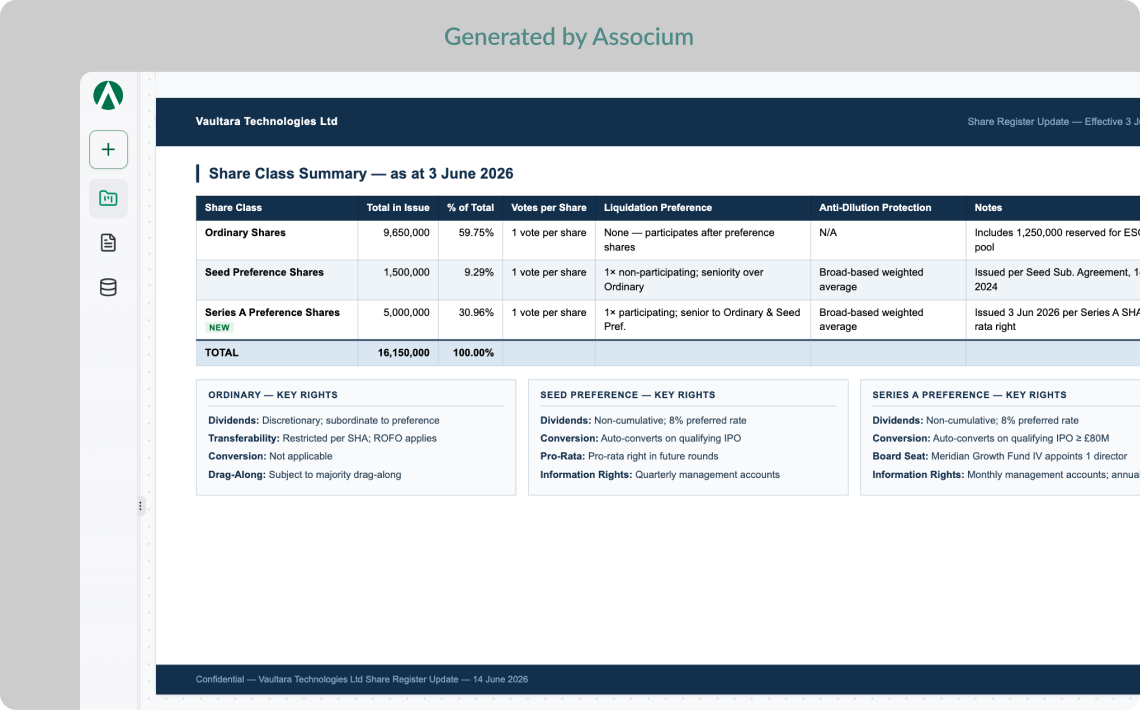The height and width of the screenshot is (710, 1140).
Task: Click the Confidential footer text
Action: (361, 679)
